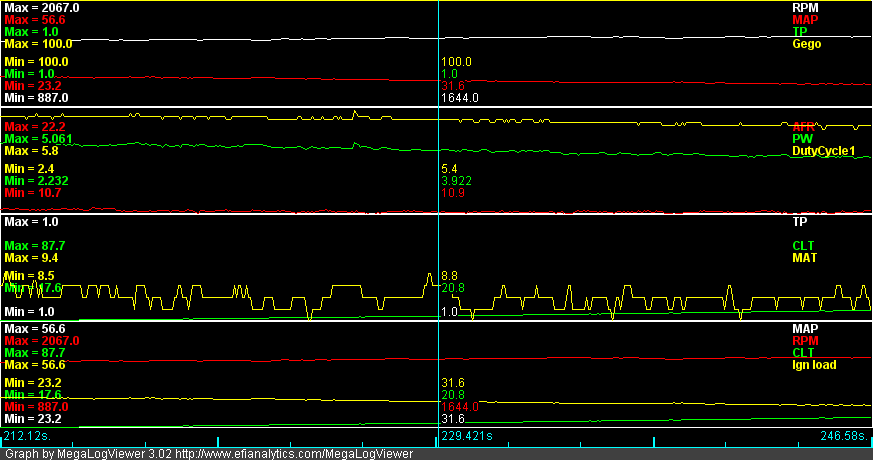Viewport: 873px width, 460px height.
Task: Click the yellow cursor value 100.0
Action: [456, 62]
